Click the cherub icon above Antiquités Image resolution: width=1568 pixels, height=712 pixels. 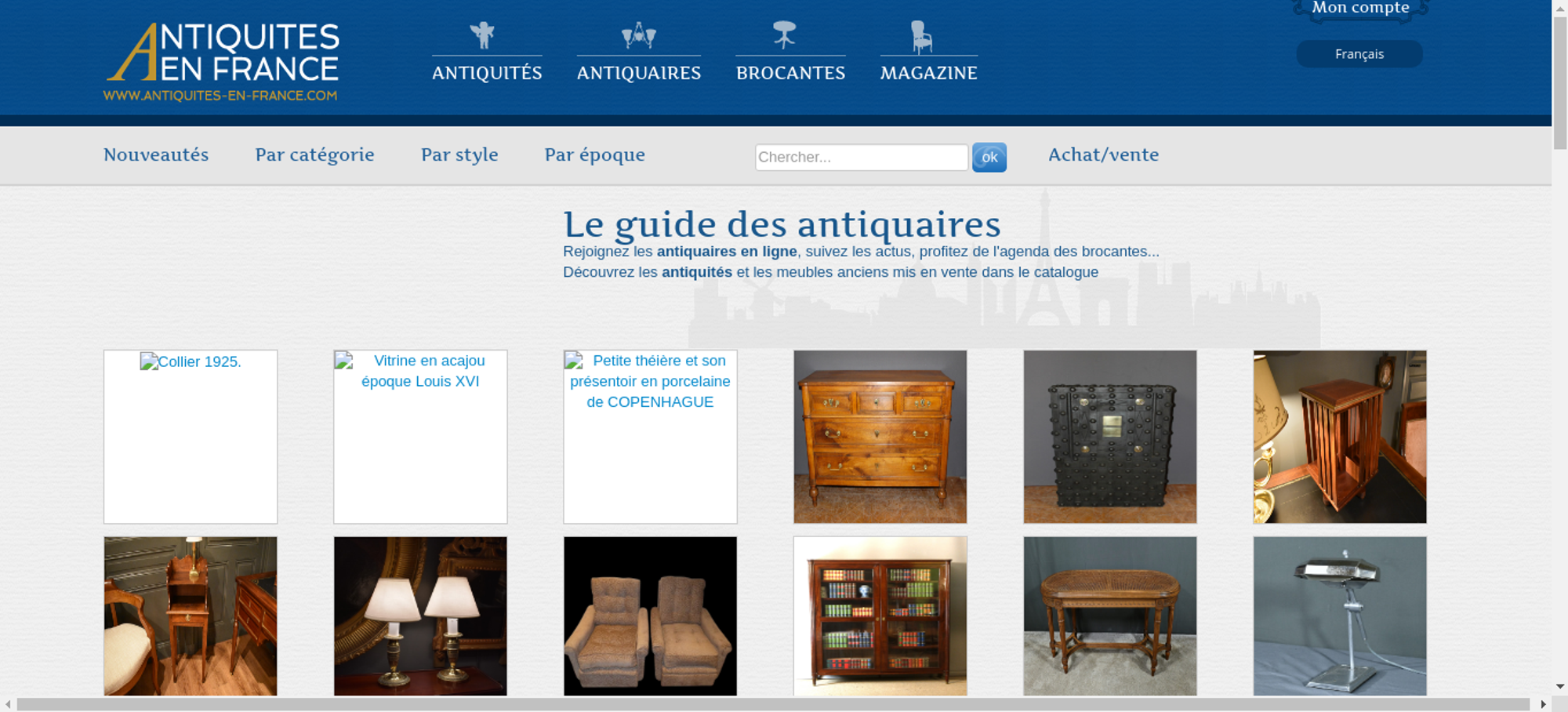482,35
